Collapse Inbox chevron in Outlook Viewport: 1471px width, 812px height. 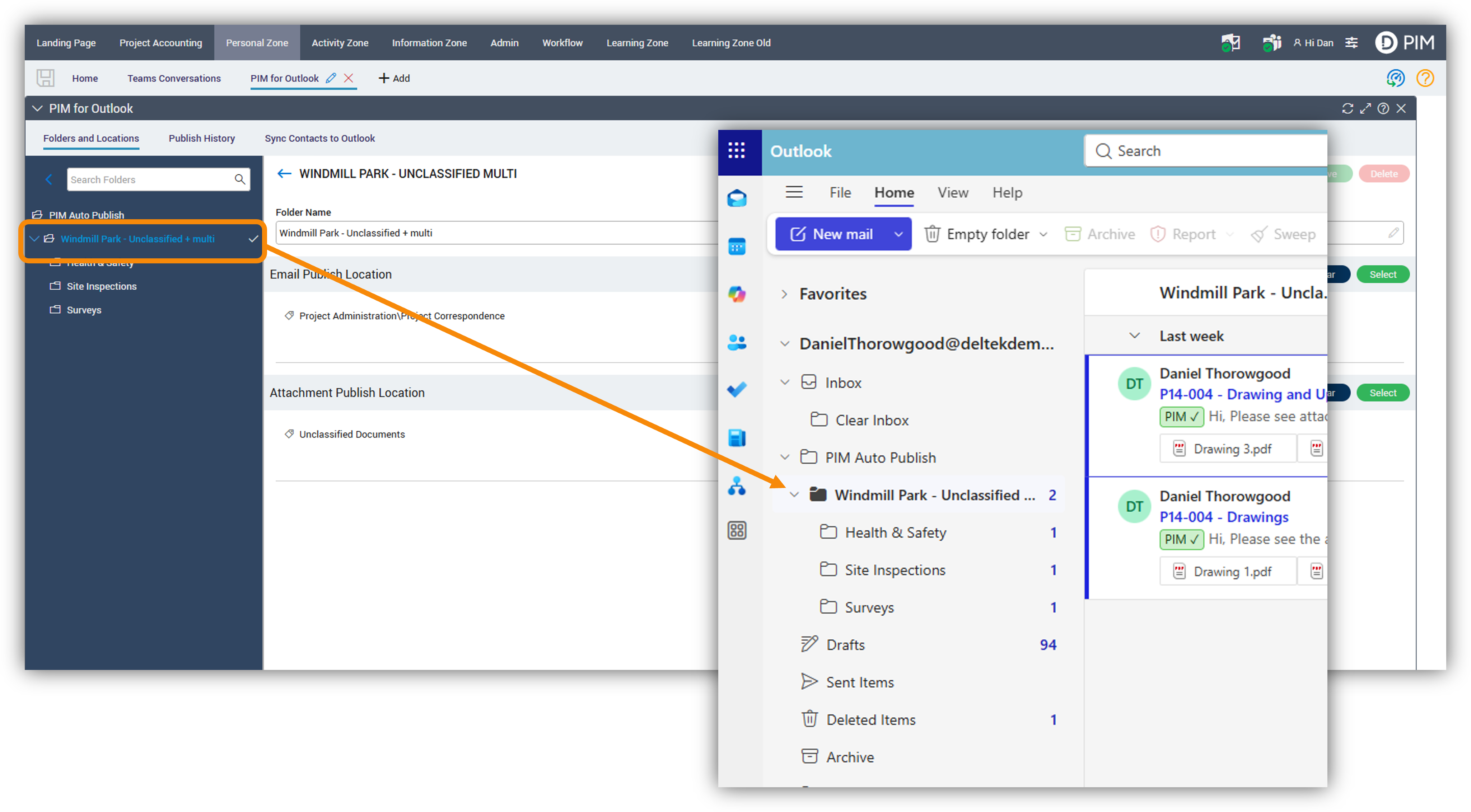[785, 382]
